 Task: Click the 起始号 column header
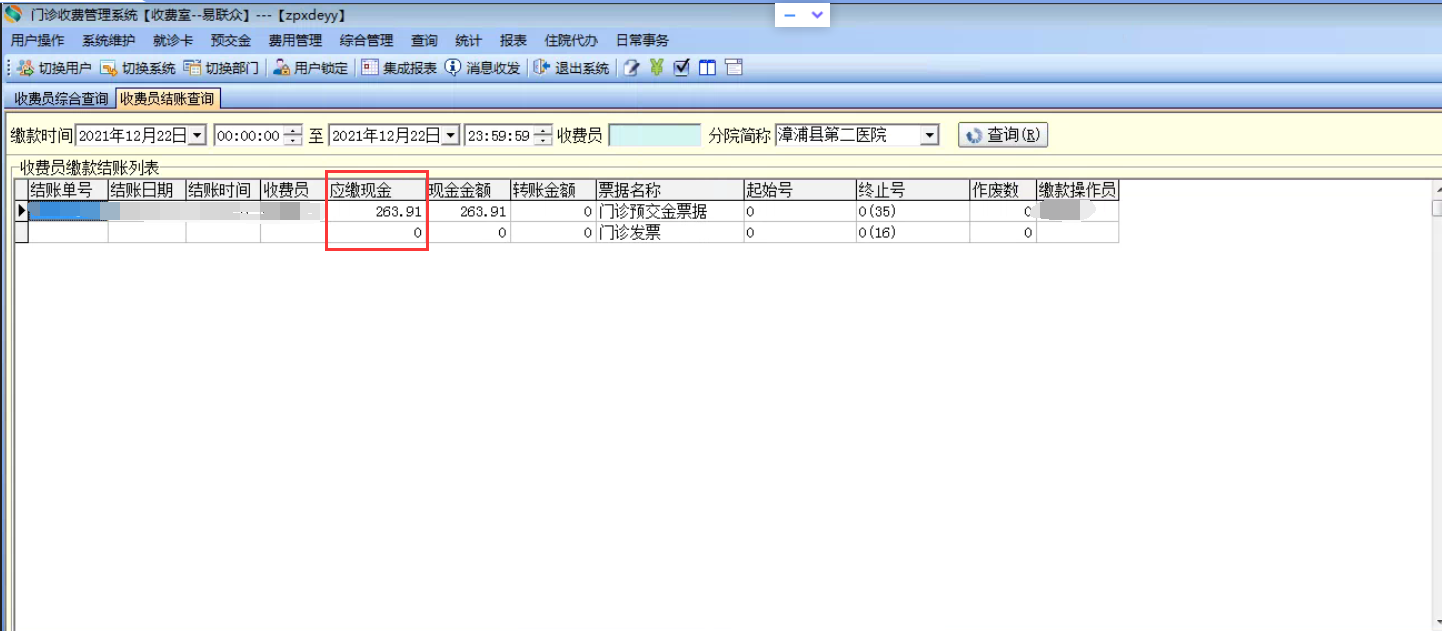(800, 190)
